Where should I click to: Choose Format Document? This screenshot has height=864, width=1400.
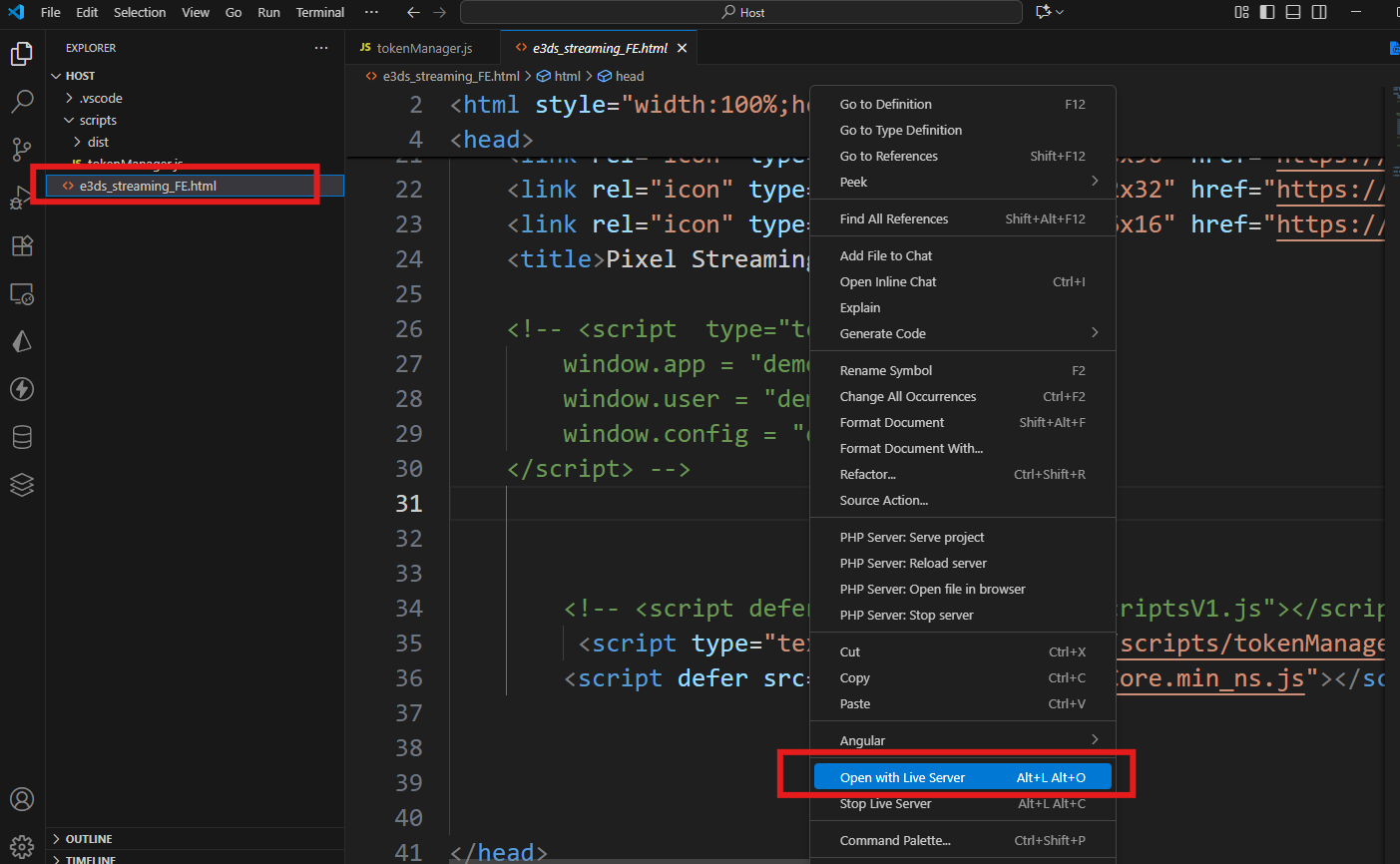[962, 422]
